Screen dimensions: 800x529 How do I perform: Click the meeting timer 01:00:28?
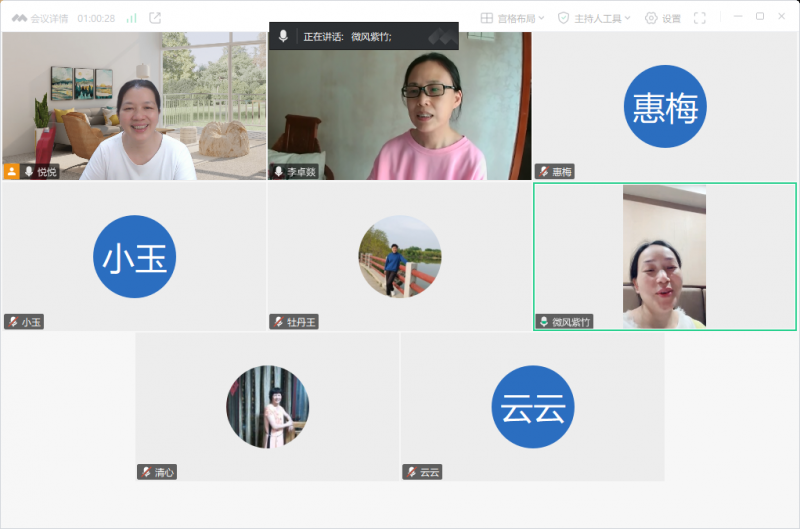click(x=96, y=18)
